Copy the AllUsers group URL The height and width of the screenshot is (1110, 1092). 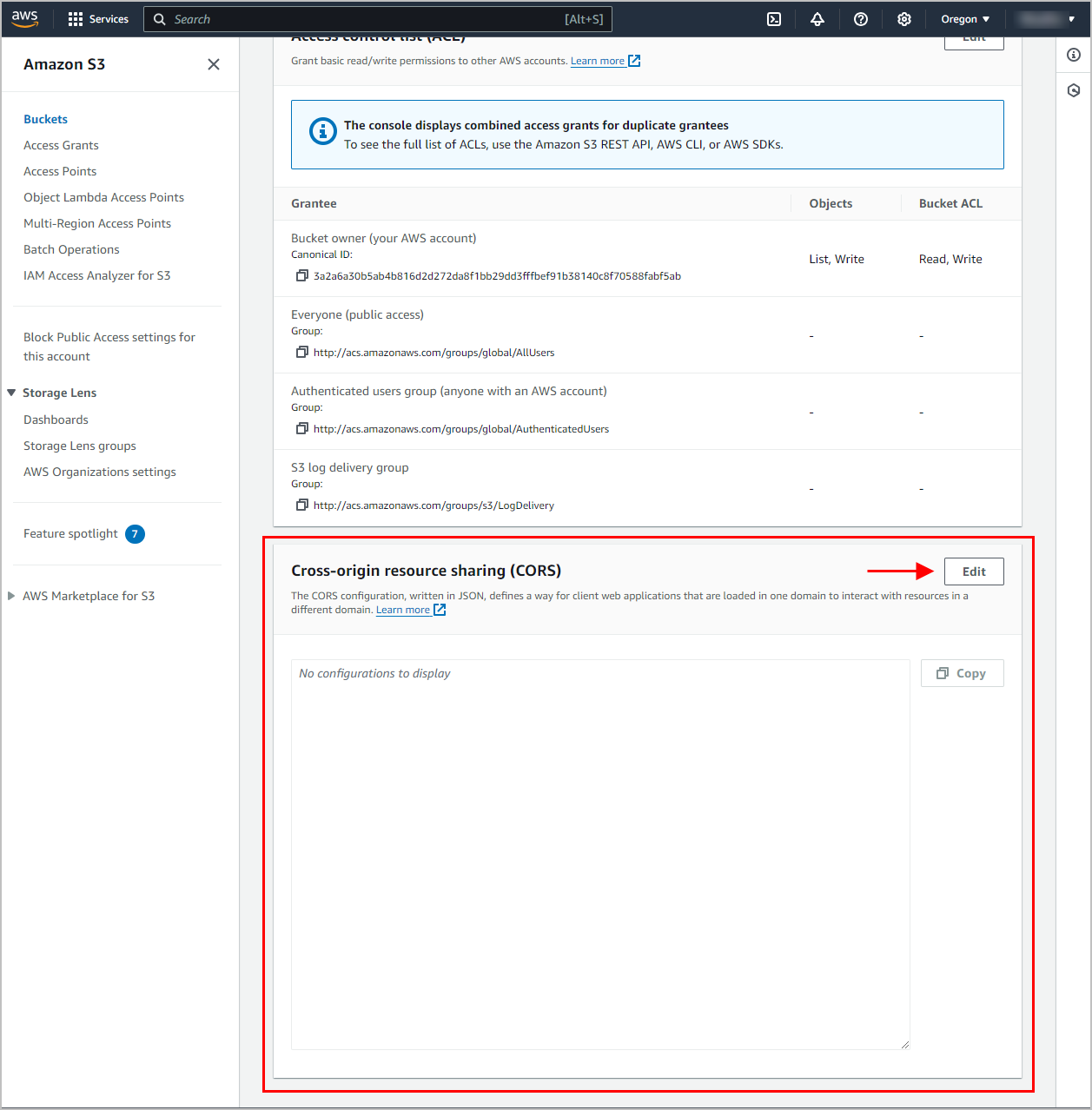pyautogui.click(x=301, y=352)
